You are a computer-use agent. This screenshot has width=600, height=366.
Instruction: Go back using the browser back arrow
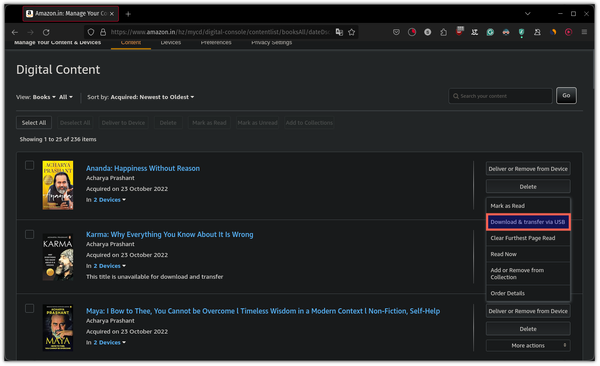pyautogui.click(x=15, y=32)
